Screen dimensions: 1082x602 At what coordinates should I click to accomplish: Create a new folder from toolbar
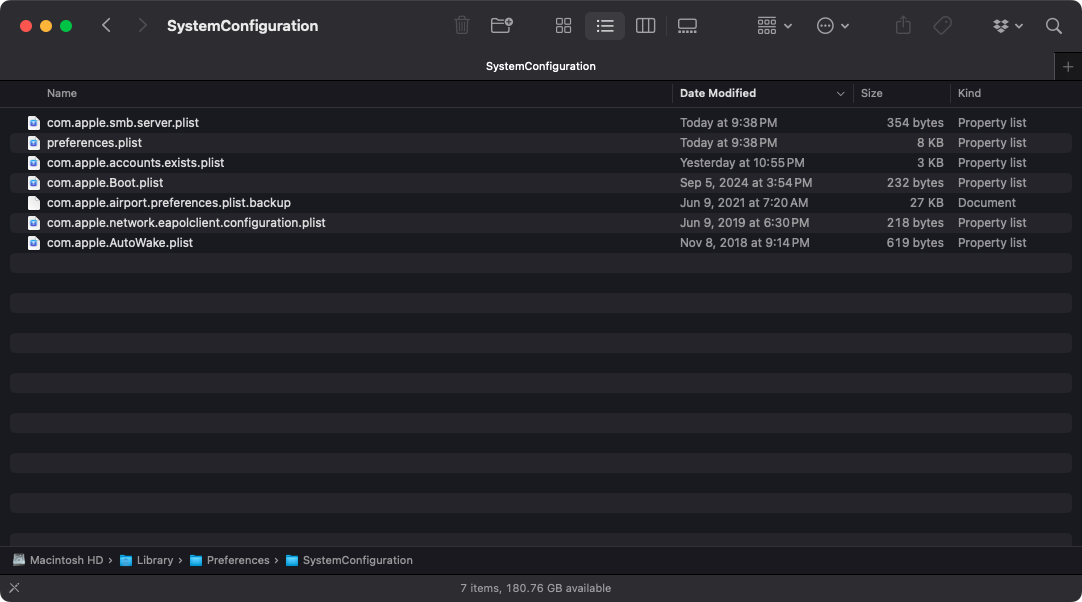[502, 26]
